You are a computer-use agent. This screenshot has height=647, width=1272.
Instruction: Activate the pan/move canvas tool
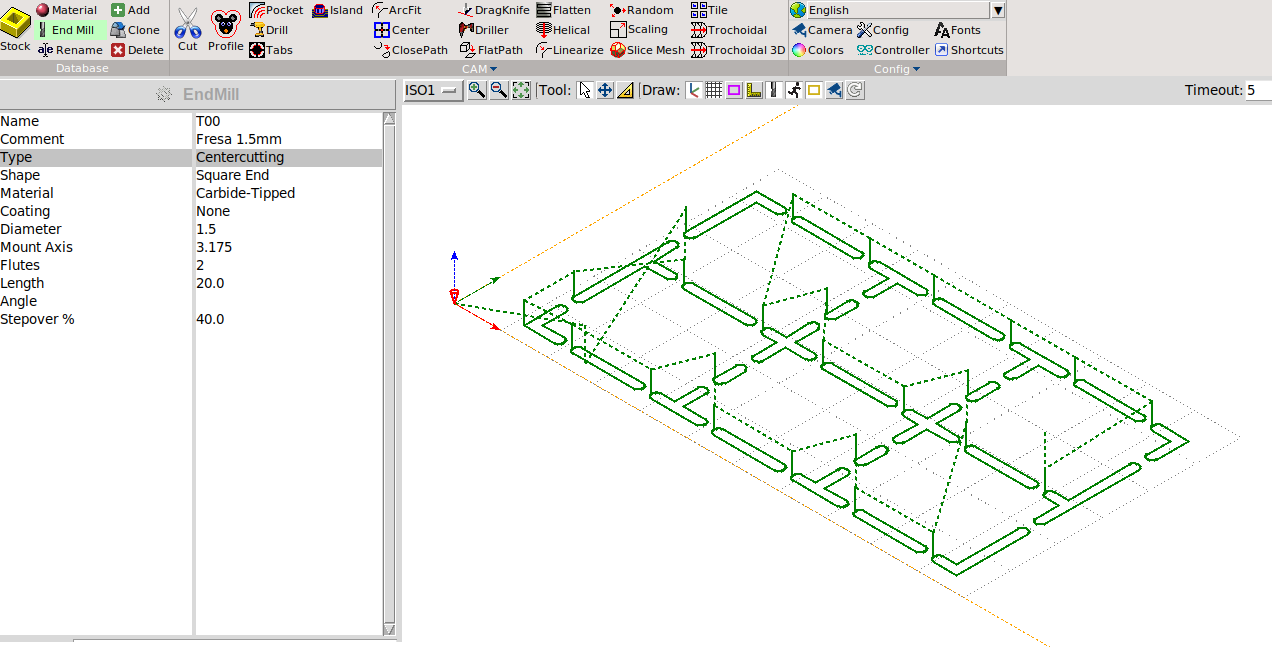click(x=605, y=90)
